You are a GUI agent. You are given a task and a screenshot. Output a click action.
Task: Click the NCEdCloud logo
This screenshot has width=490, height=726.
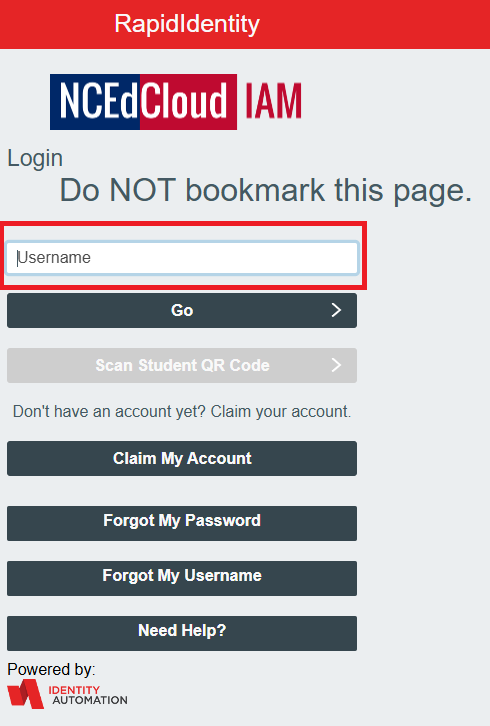[x=144, y=102]
